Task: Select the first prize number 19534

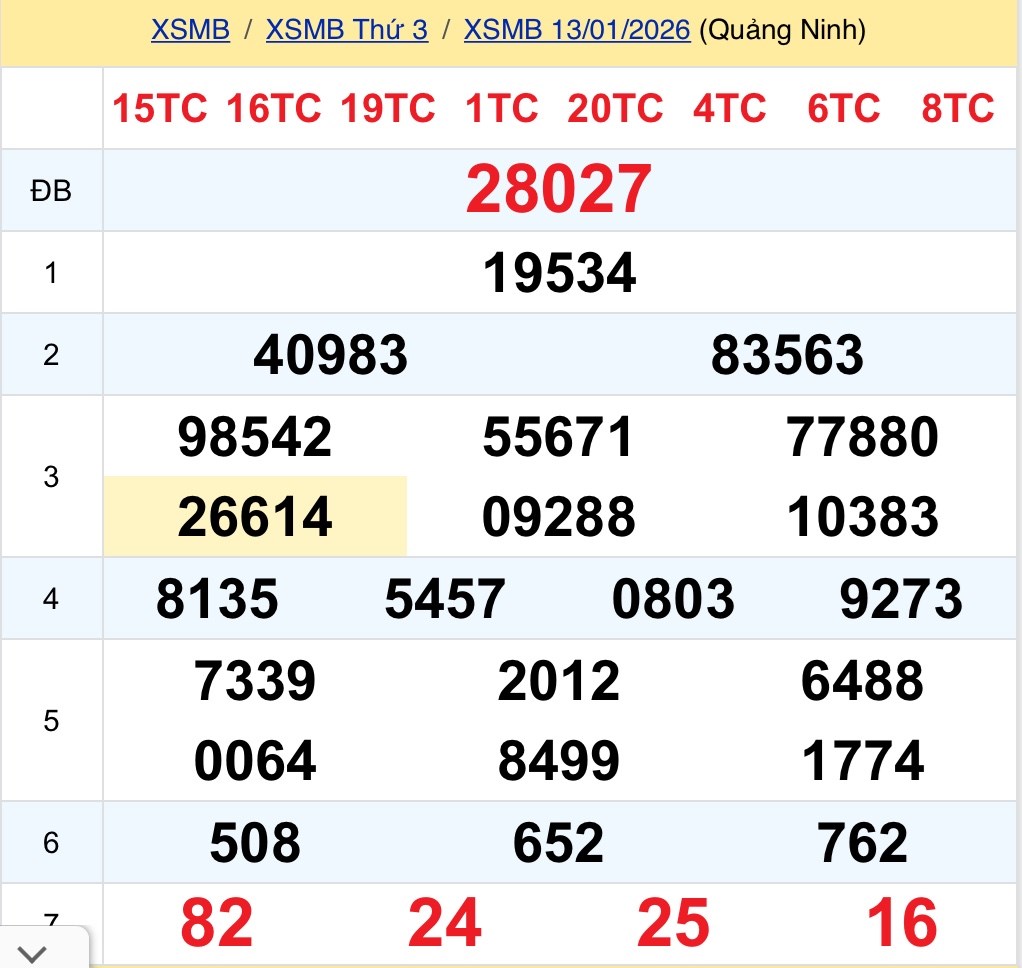Action: [559, 273]
